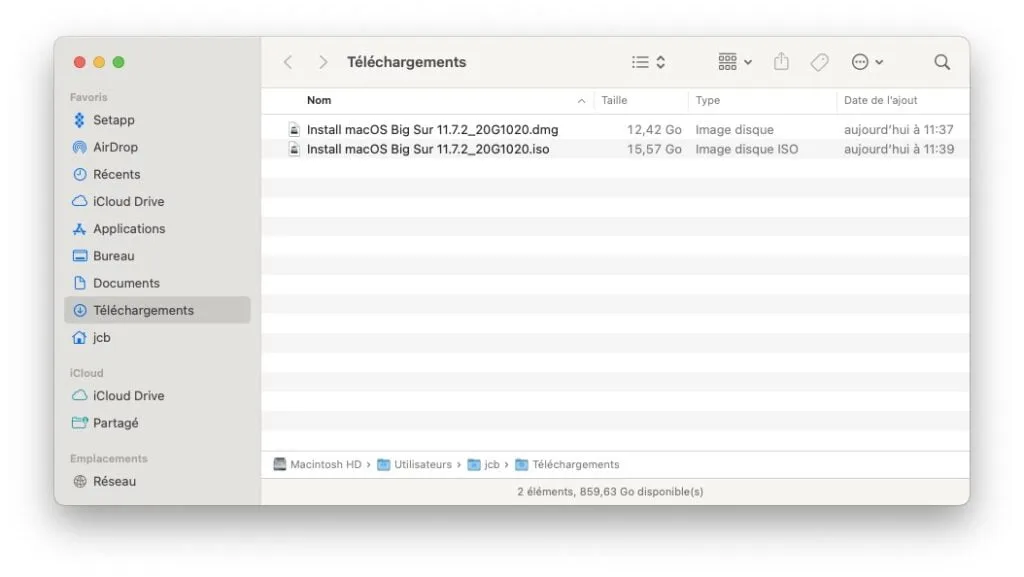1024x577 pixels.
Task: Click the .iso file's disk image icon
Action: [x=294, y=149]
